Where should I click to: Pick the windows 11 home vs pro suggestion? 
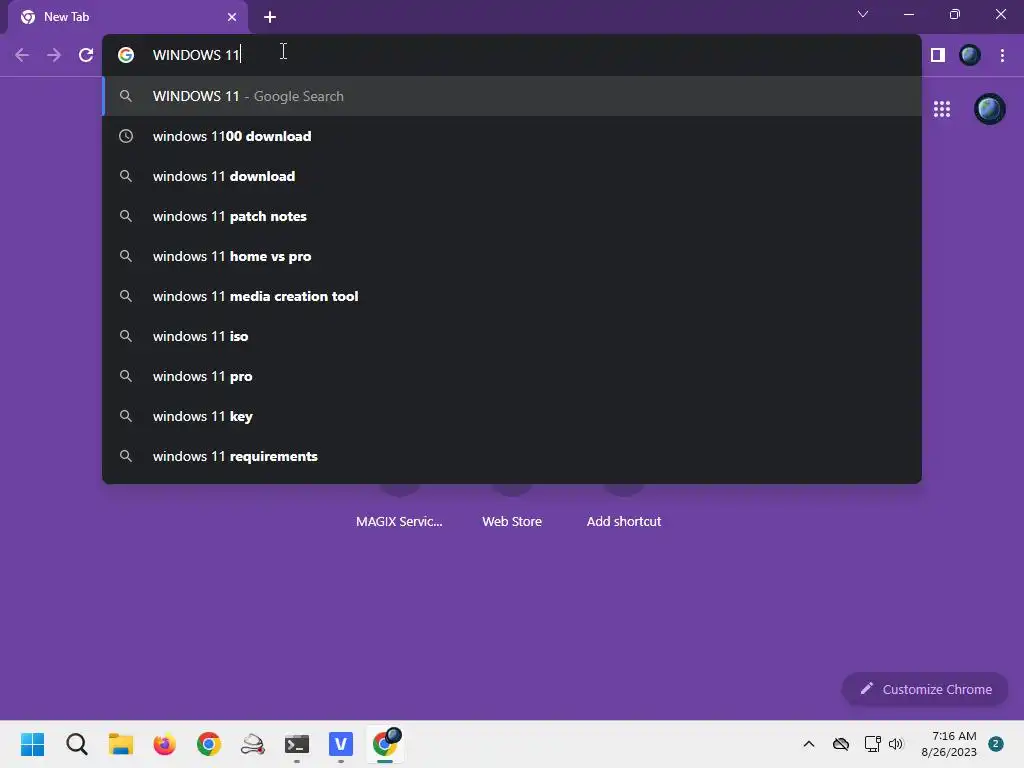(512, 256)
